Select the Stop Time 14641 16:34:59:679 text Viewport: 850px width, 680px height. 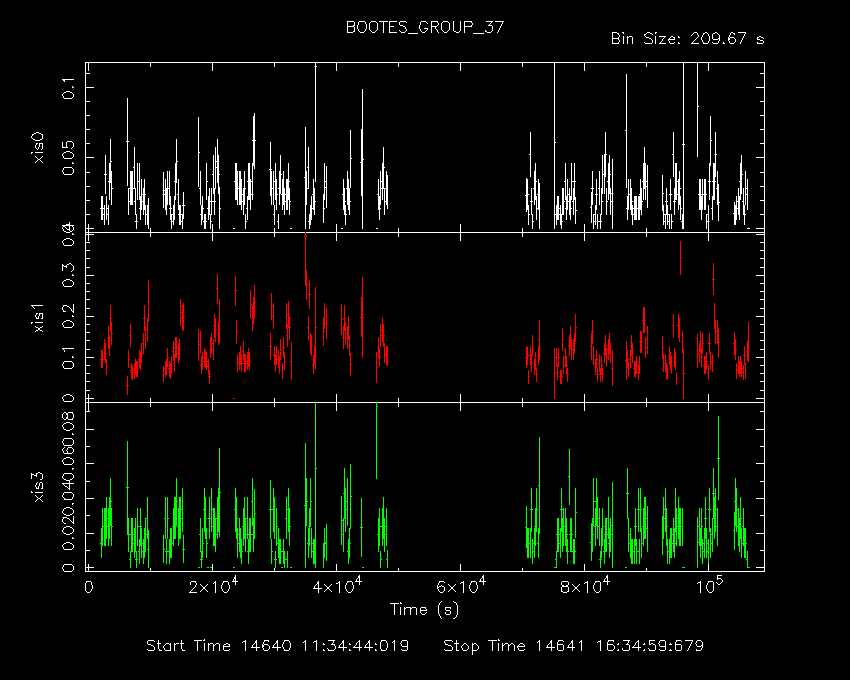coord(574,646)
